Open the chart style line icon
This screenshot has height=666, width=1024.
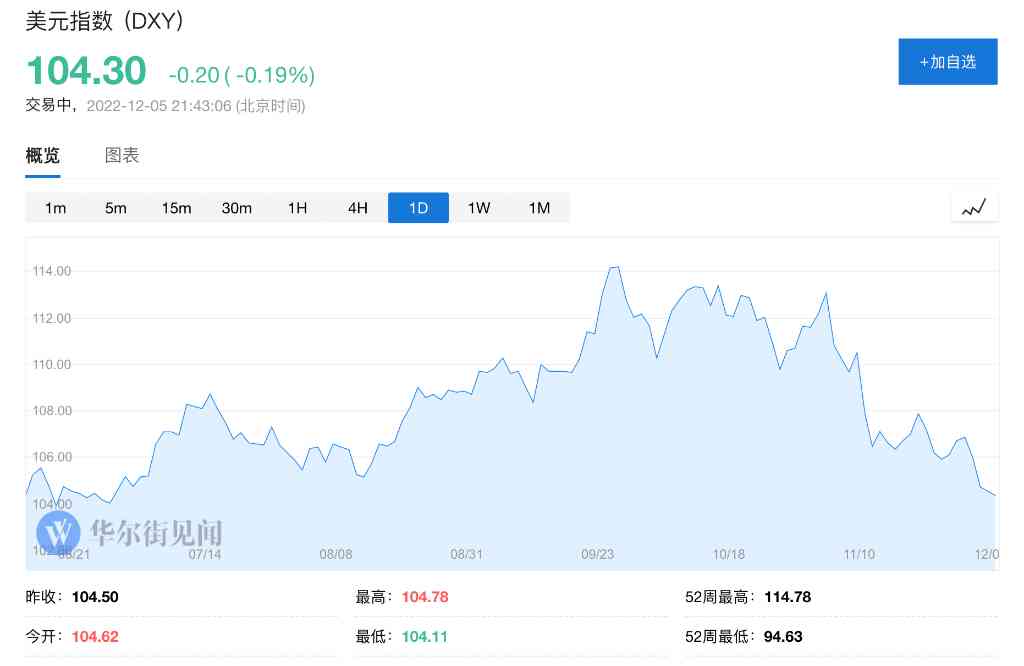tap(974, 206)
